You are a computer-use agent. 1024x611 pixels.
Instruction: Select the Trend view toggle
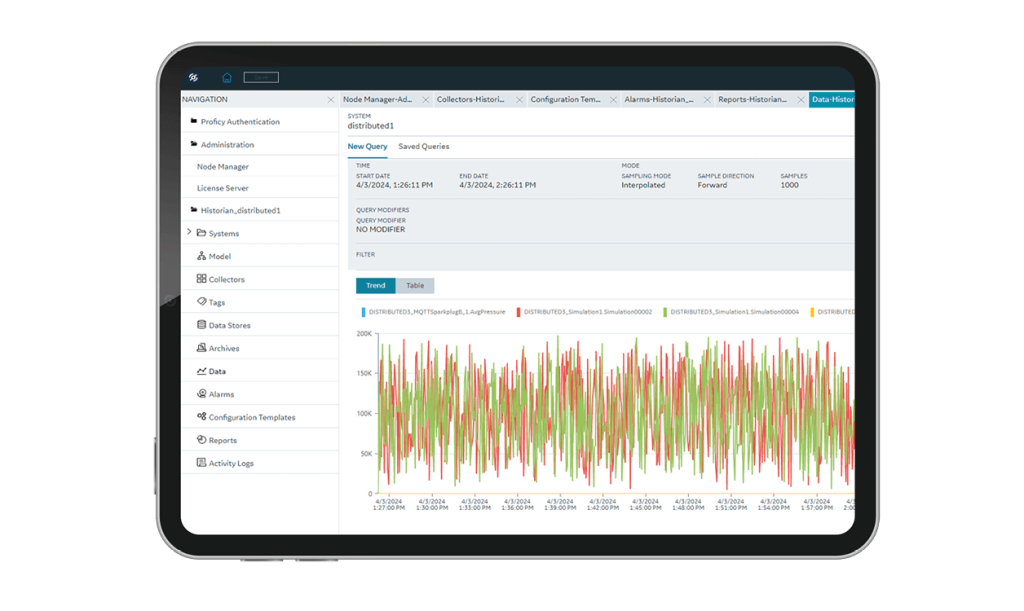click(x=375, y=286)
